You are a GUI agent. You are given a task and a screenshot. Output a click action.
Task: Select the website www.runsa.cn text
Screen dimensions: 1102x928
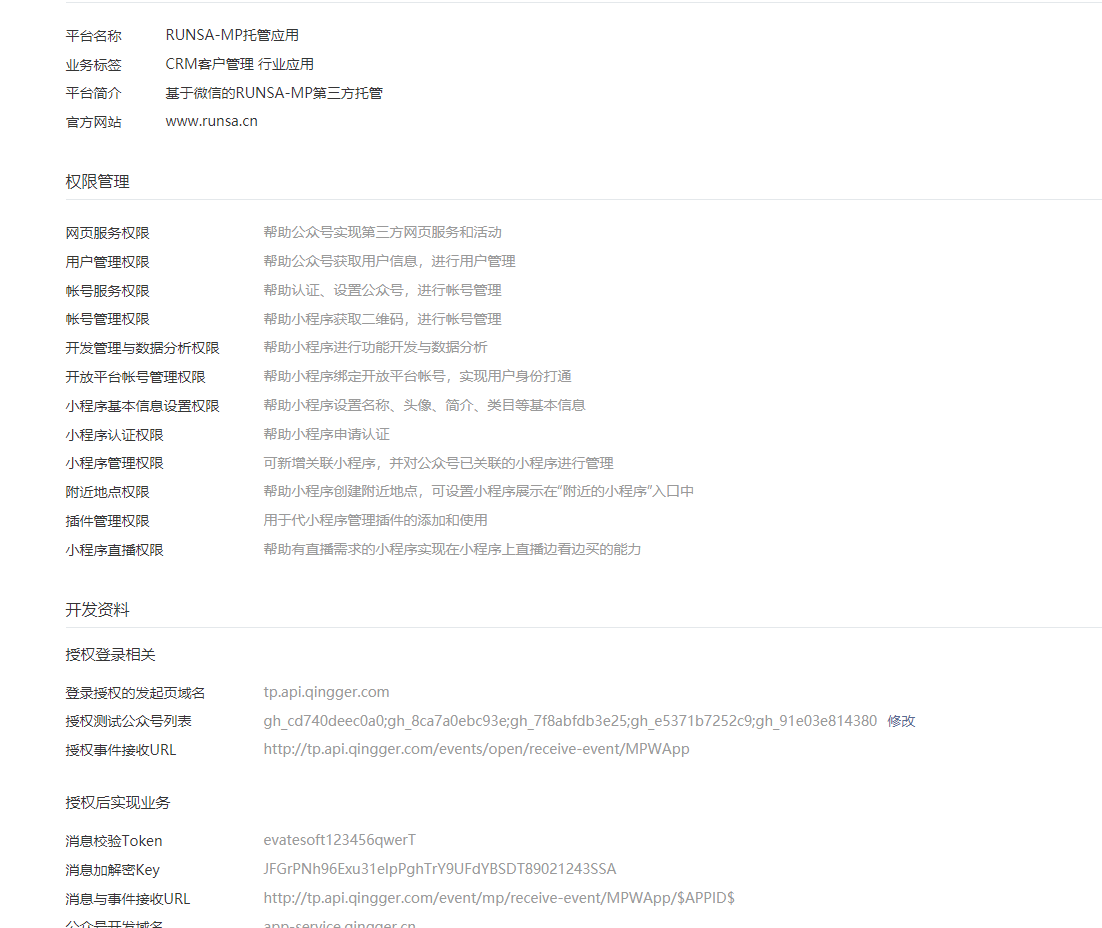tap(212, 121)
